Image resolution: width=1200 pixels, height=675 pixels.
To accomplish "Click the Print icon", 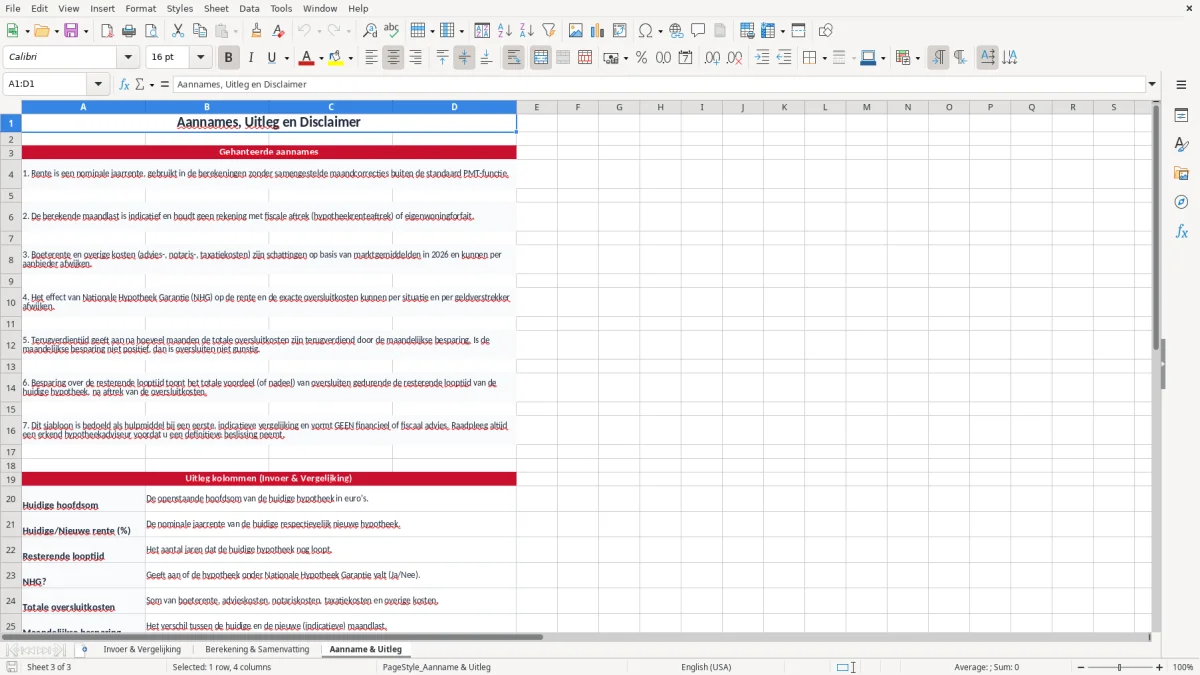I will point(129,31).
